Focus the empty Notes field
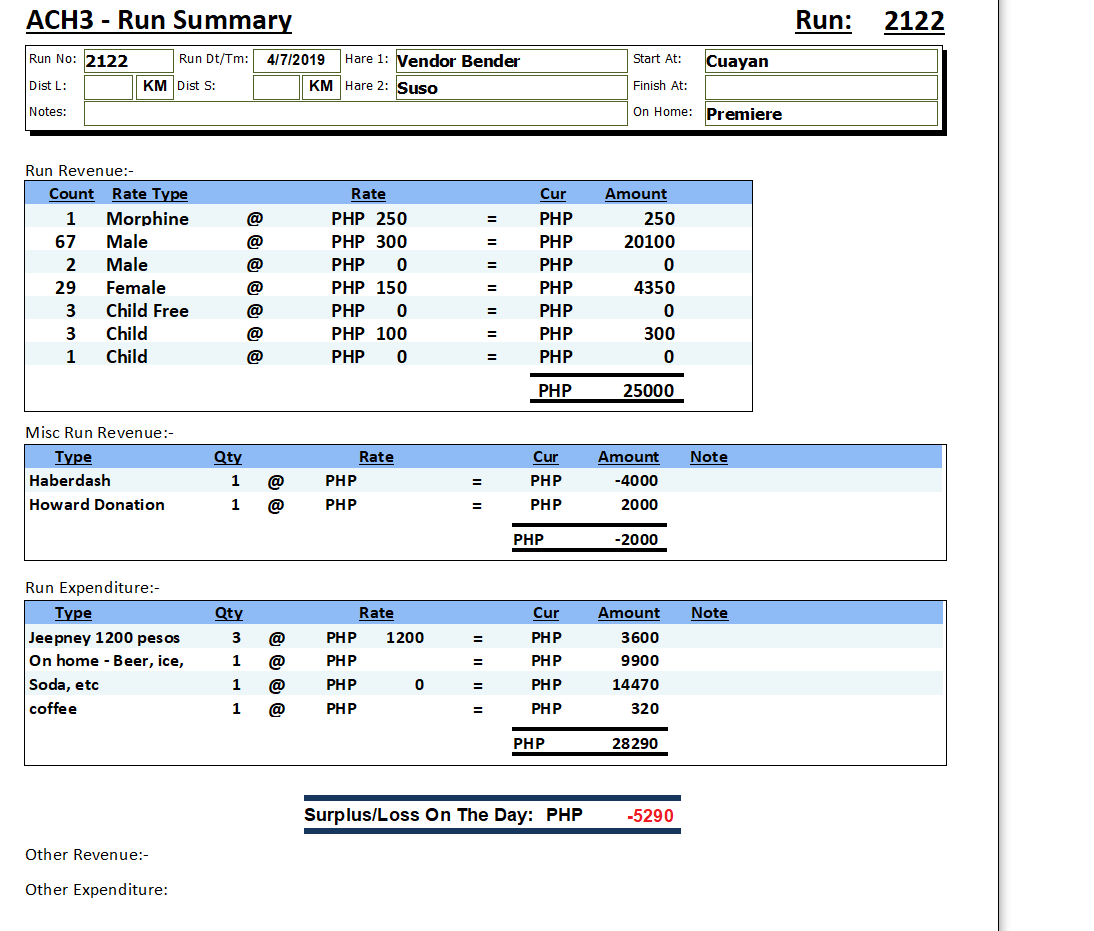Viewport: 1094px width, 931px height. [354, 113]
